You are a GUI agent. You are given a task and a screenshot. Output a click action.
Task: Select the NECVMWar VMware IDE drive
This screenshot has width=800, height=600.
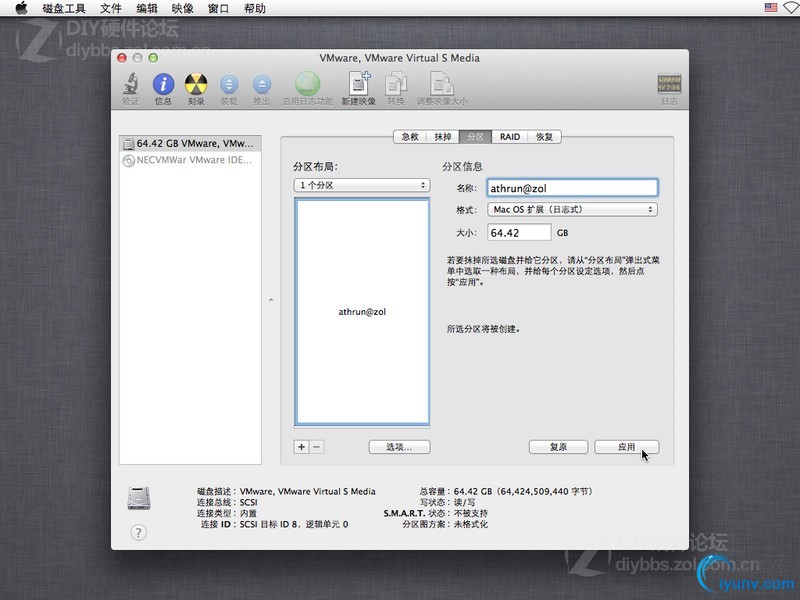190,160
